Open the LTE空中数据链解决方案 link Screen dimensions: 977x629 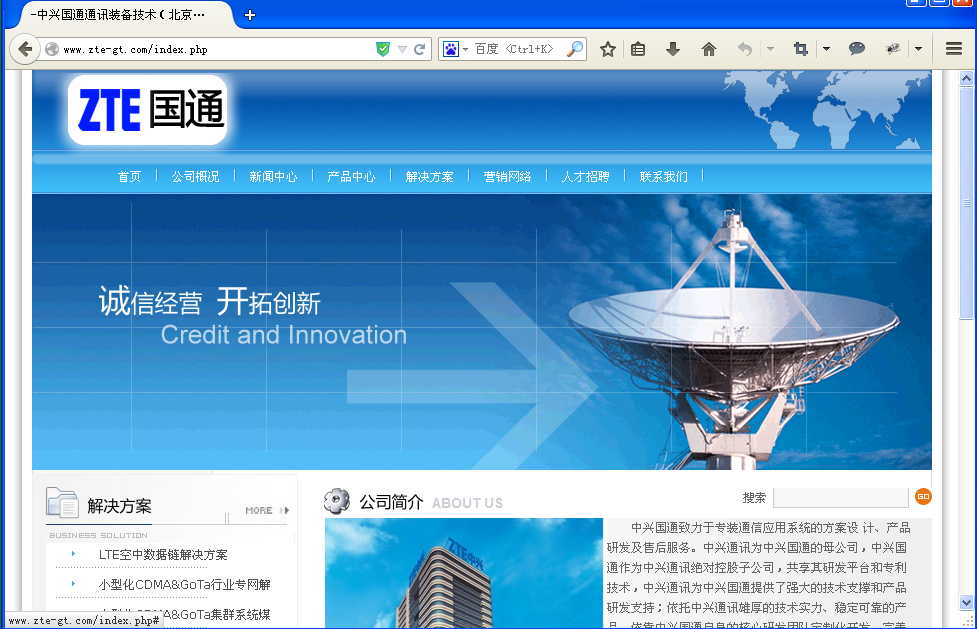coord(163,554)
